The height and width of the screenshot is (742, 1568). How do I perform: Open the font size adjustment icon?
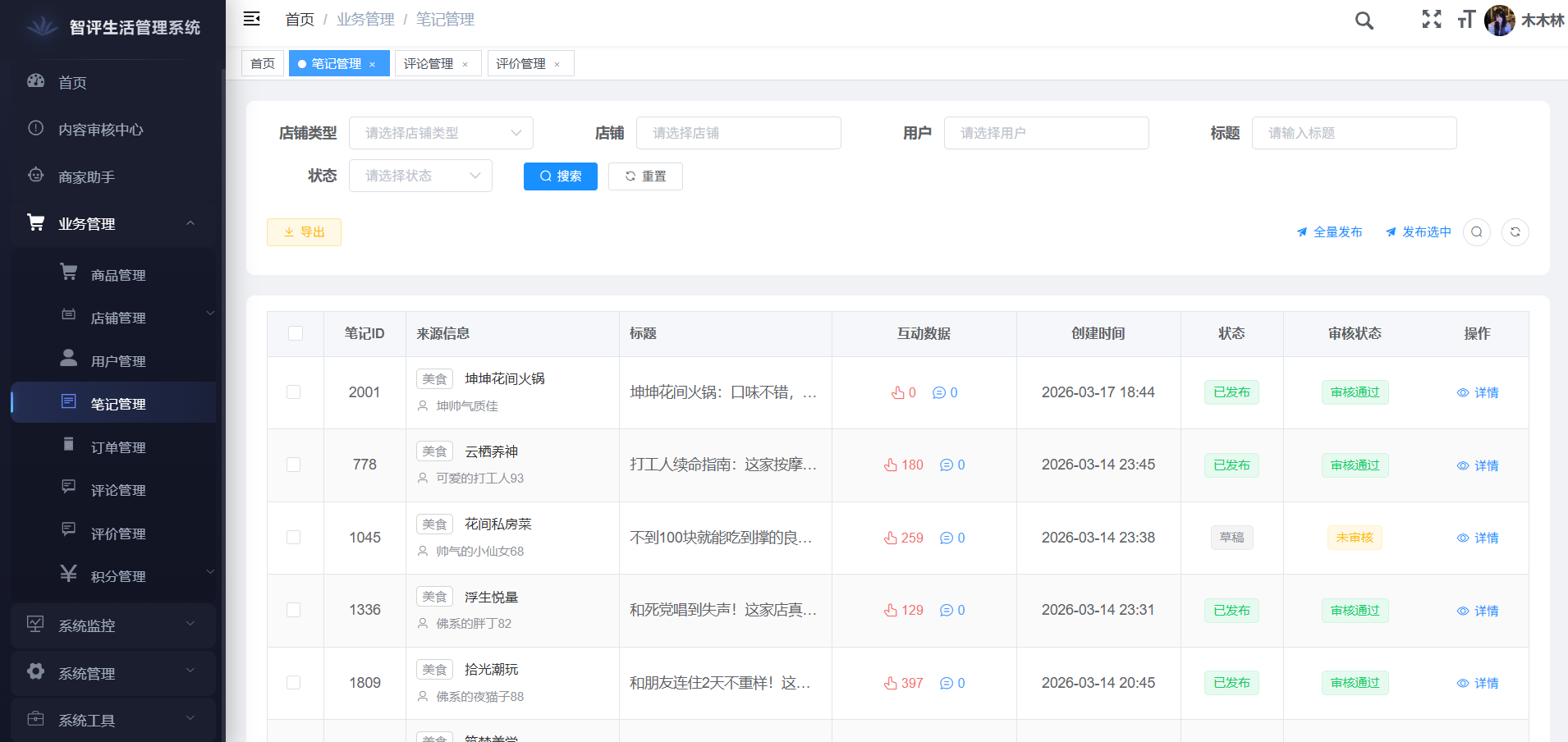[1468, 21]
